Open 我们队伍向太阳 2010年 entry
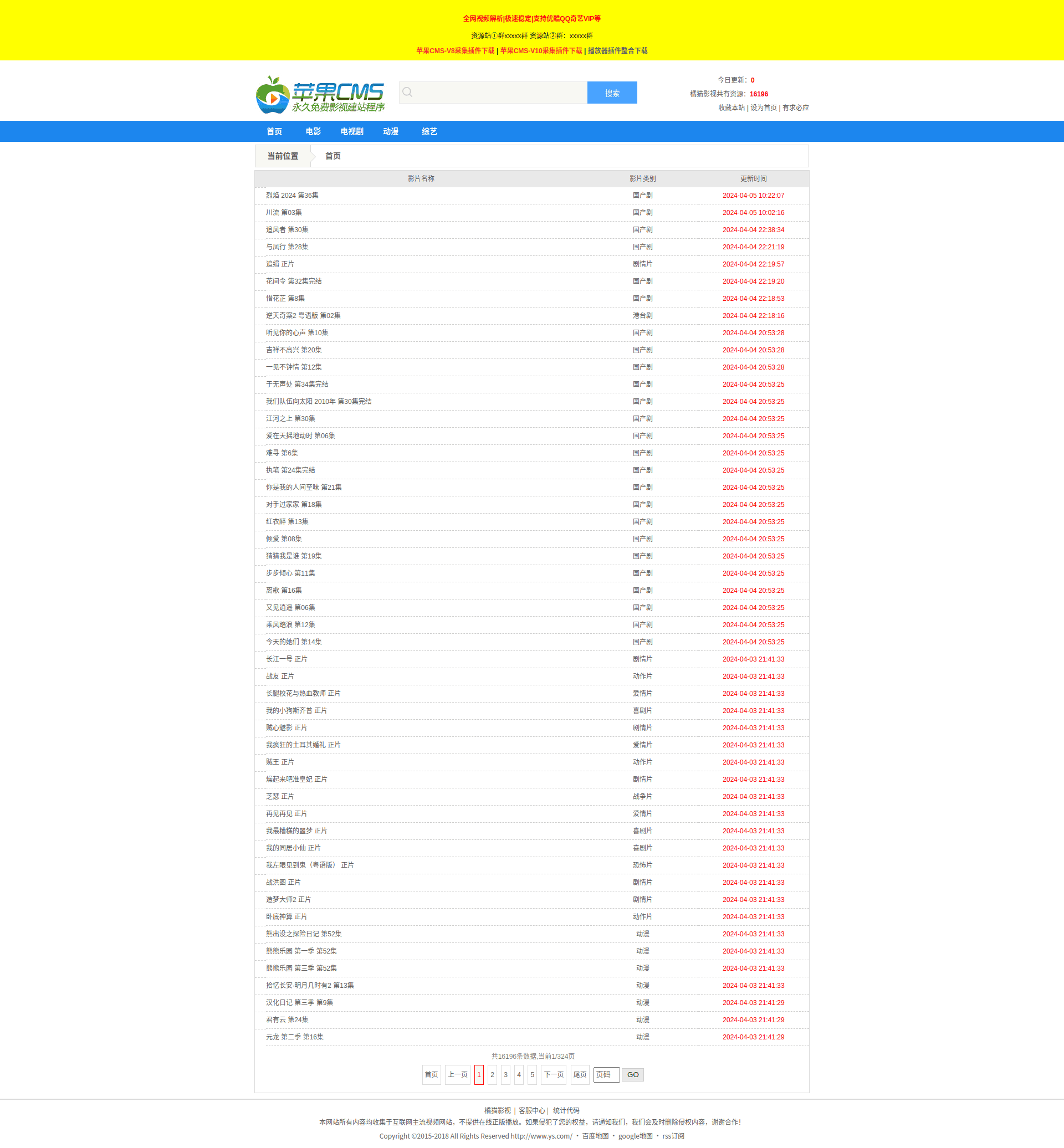The image size is (1064, 1148). [319, 401]
